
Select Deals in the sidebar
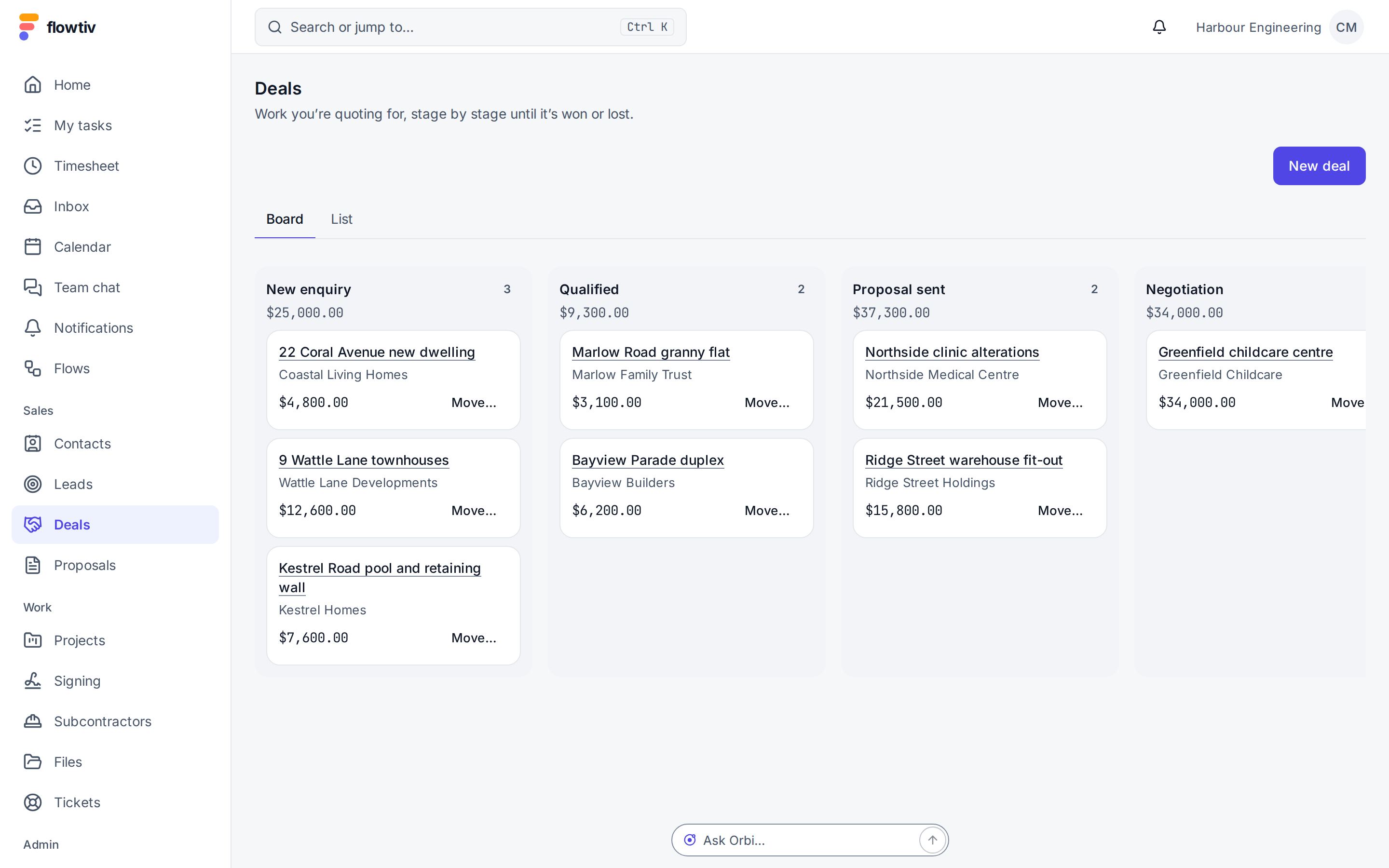115,525
